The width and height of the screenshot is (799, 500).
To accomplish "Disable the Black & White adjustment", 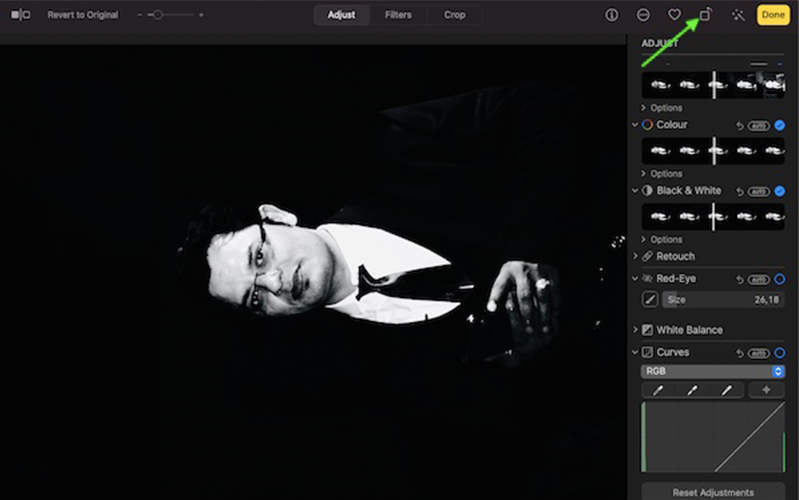I will pyautogui.click(x=779, y=191).
